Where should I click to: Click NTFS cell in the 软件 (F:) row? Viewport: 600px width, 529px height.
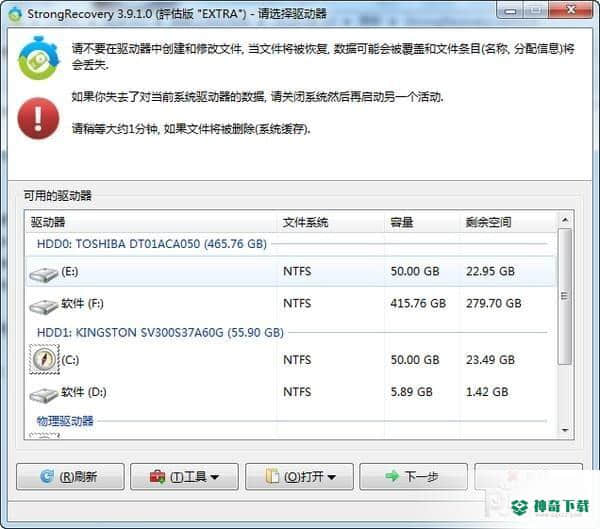click(x=297, y=304)
